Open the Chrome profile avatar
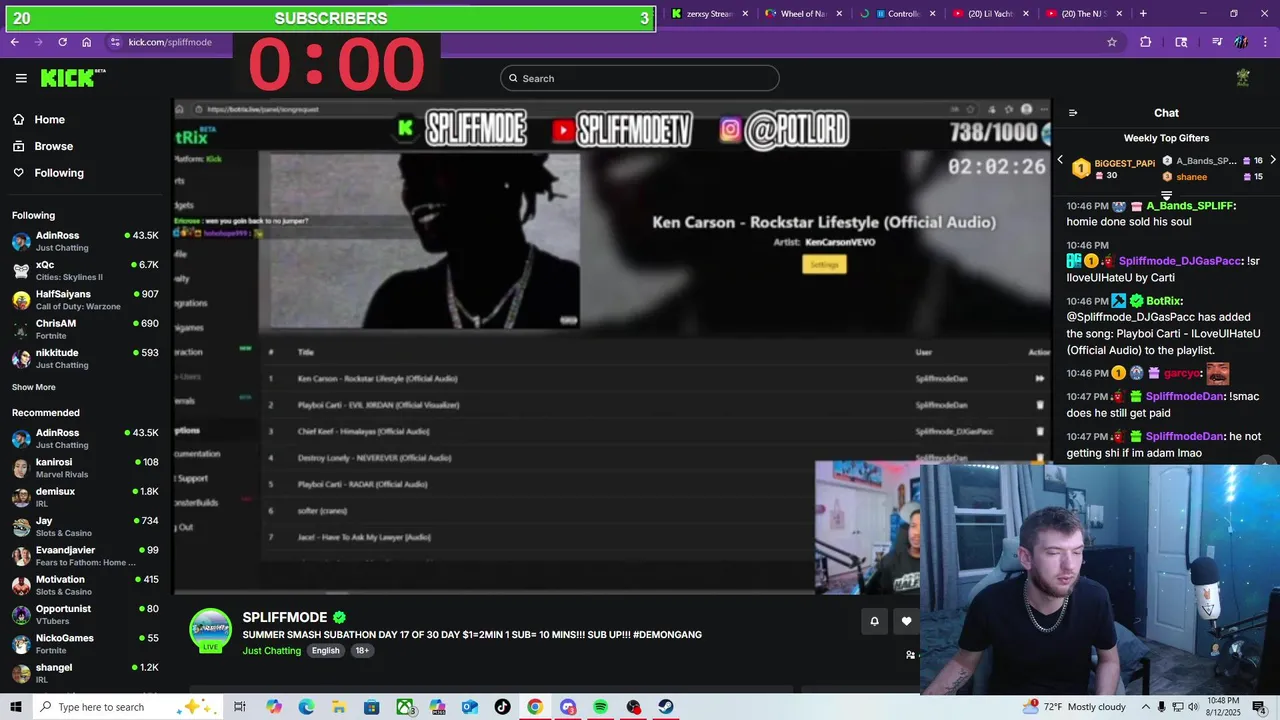This screenshot has height=720, width=1280. [1241, 42]
